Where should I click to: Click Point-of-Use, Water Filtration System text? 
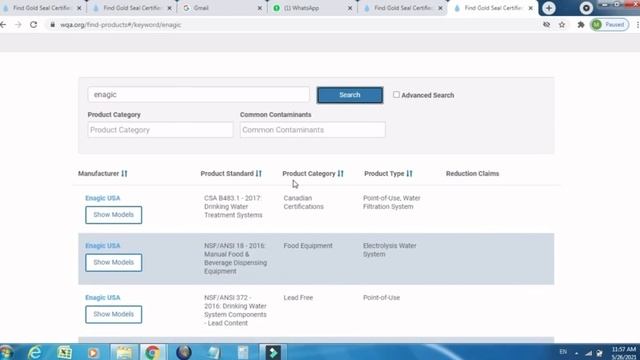pyautogui.click(x=391, y=202)
